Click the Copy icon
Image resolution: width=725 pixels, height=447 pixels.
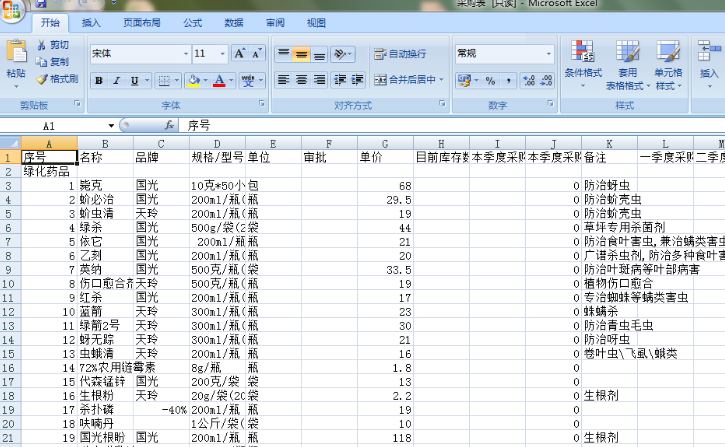(42, 61)
